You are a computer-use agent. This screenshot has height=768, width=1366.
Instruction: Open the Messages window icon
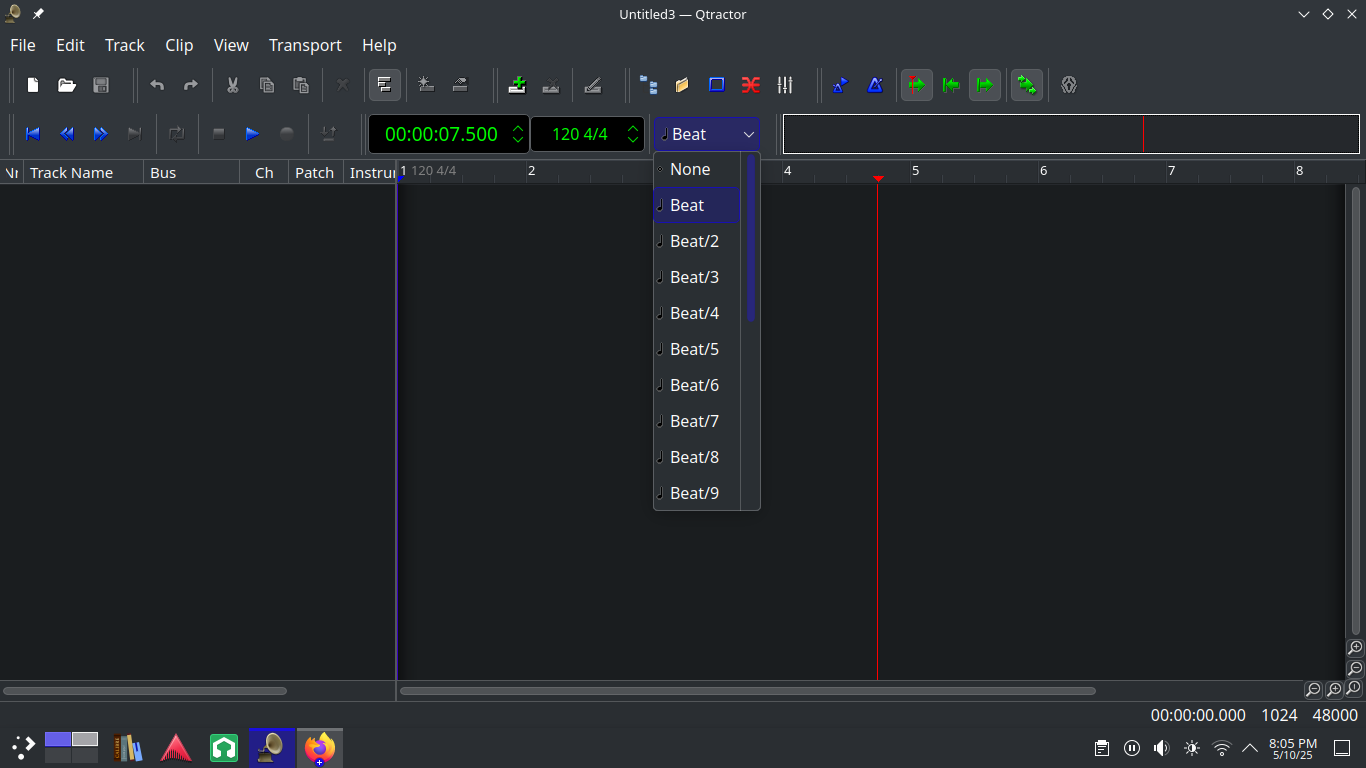pos(717,85)
